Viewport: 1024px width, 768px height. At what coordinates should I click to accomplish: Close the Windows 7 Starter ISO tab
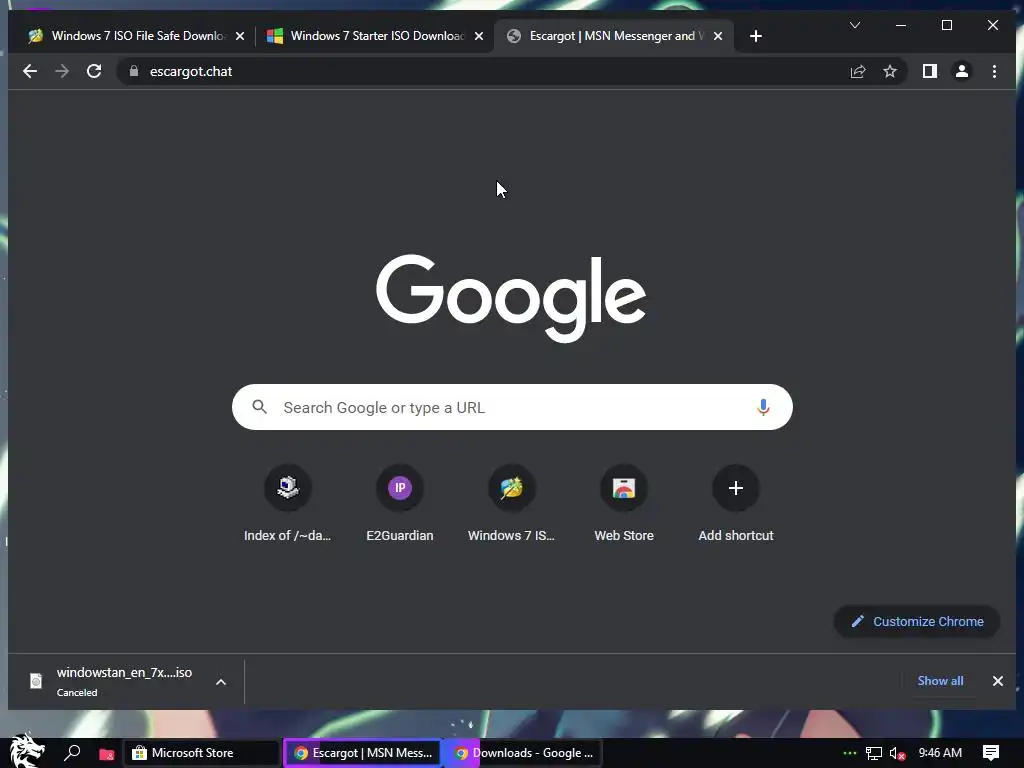pos(479,36)
